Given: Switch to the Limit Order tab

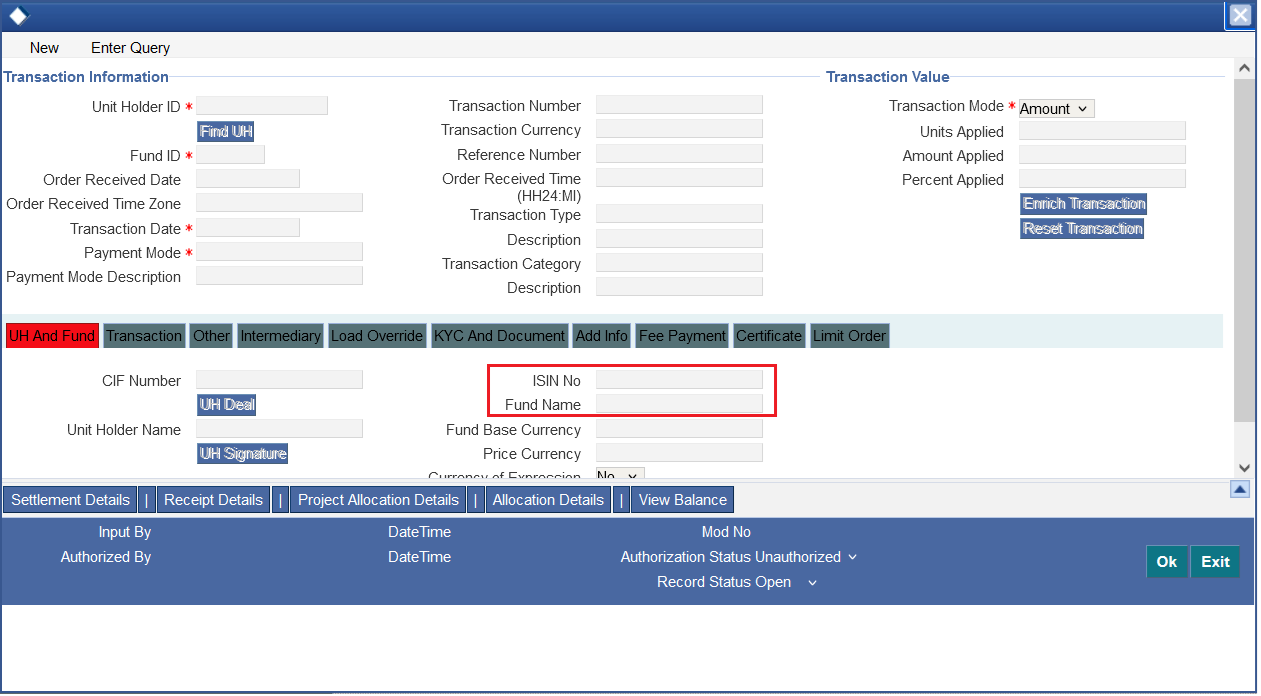Looking at the screenshot, I should coord(849,336).
